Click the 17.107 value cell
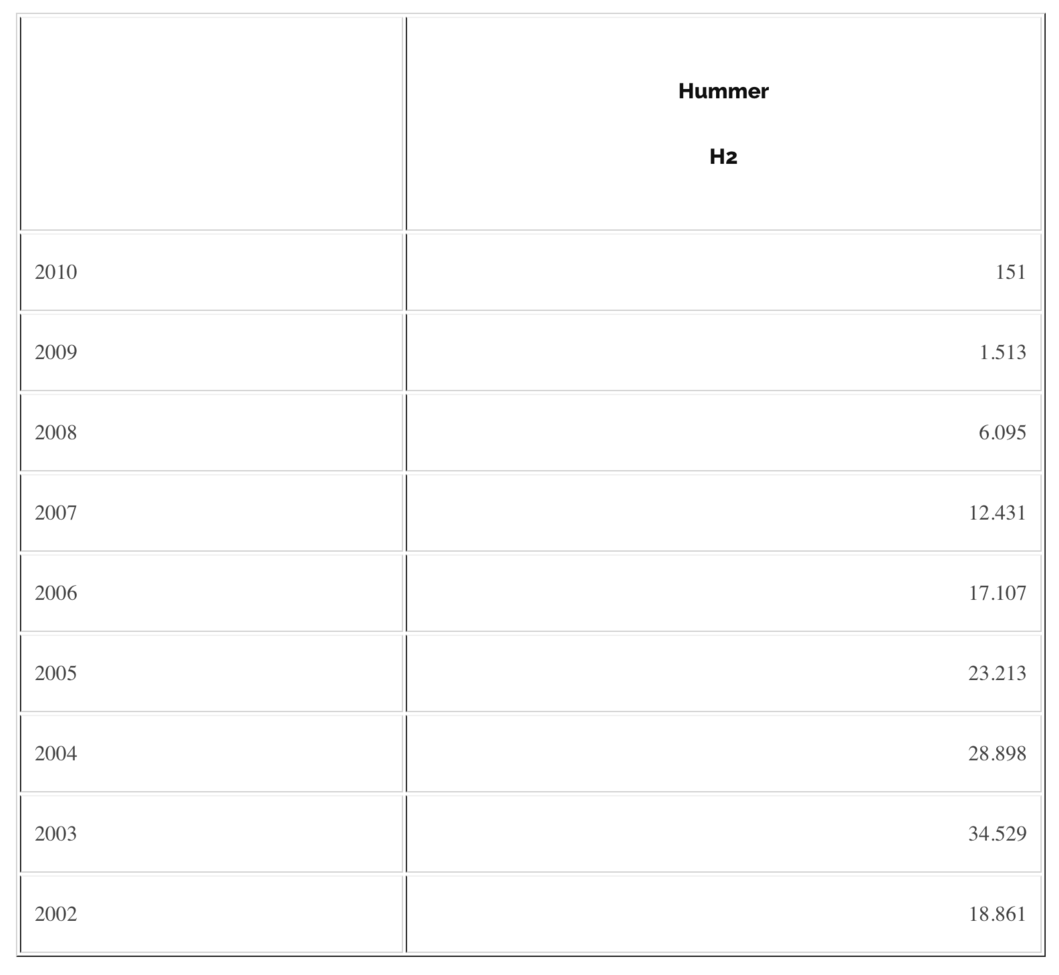Viewport: 1059px width, 975px height. [997, 593]
